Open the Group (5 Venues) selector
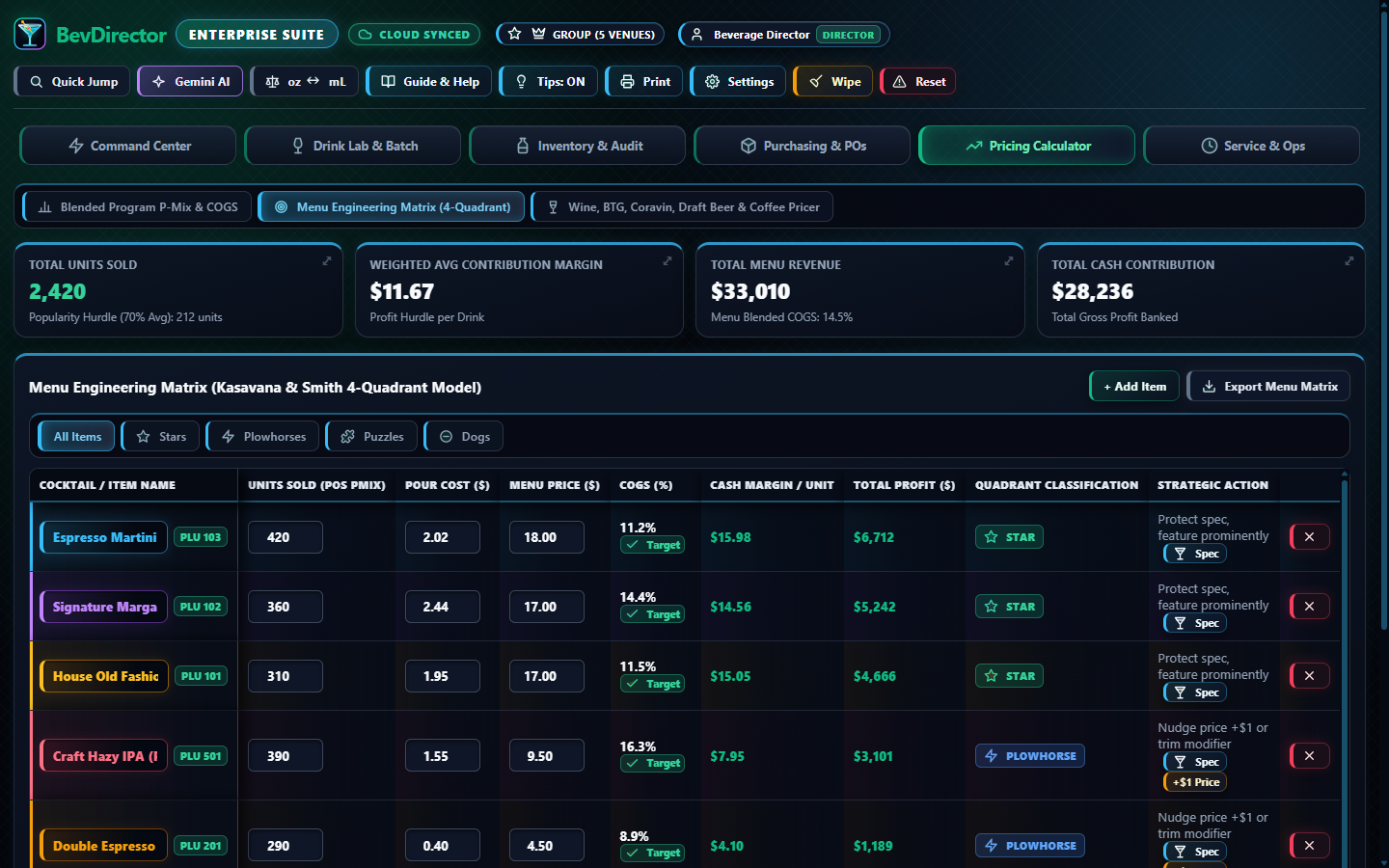 point(580,35)
